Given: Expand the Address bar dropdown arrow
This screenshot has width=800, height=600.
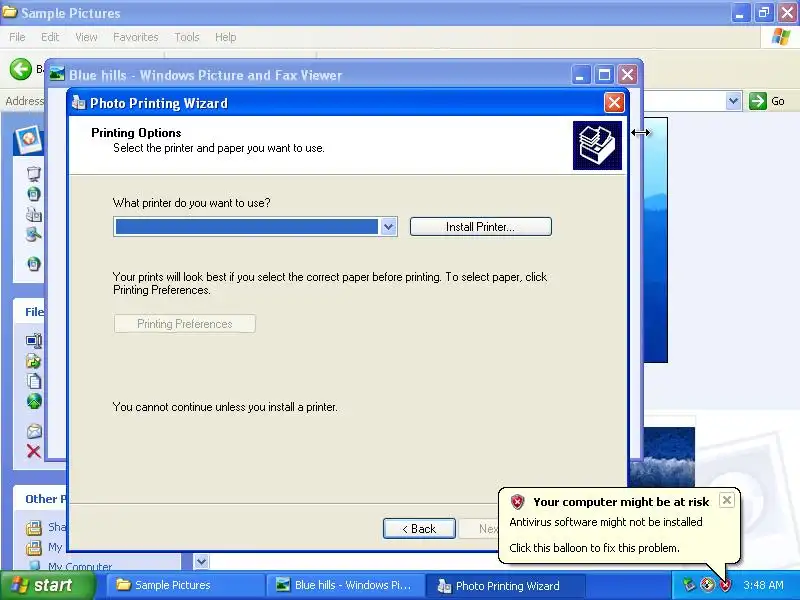Looking at the screenshot, I should 733,101.
